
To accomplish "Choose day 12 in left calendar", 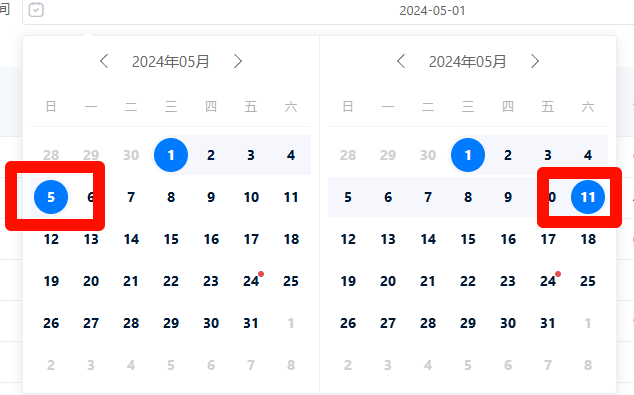I will (51, 239).
